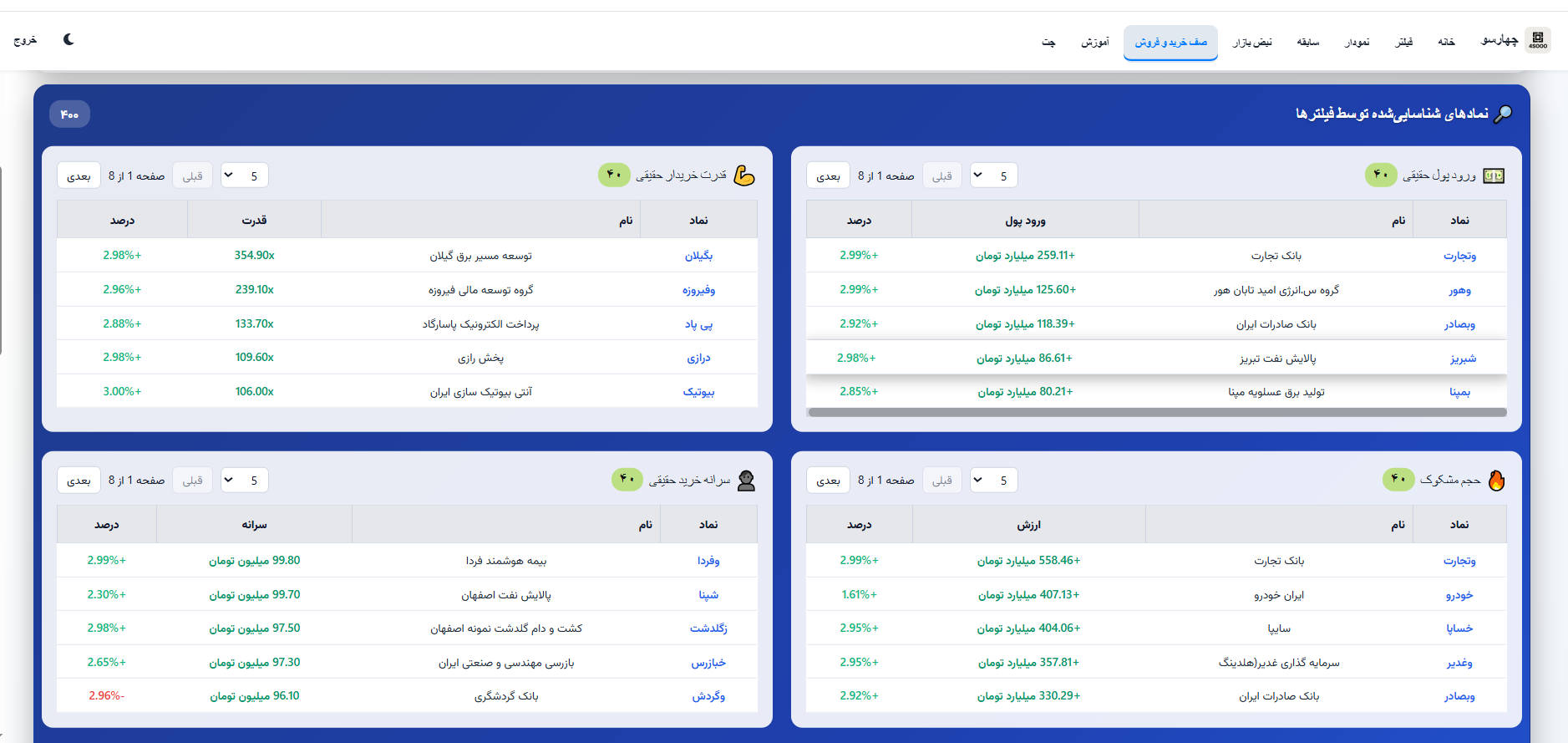Image resolution: width=1568 pixels, height=743 pixels.
Task: Open the سابقه menu item
Action: pyautogui.click(x=1307, y=42)
